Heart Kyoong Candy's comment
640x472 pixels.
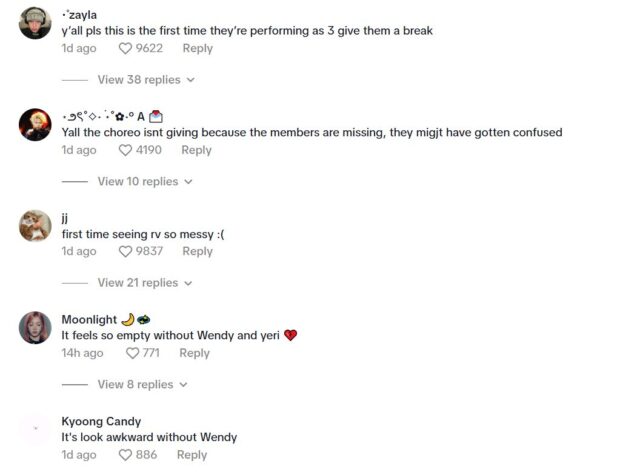click(x=126, y=455)
